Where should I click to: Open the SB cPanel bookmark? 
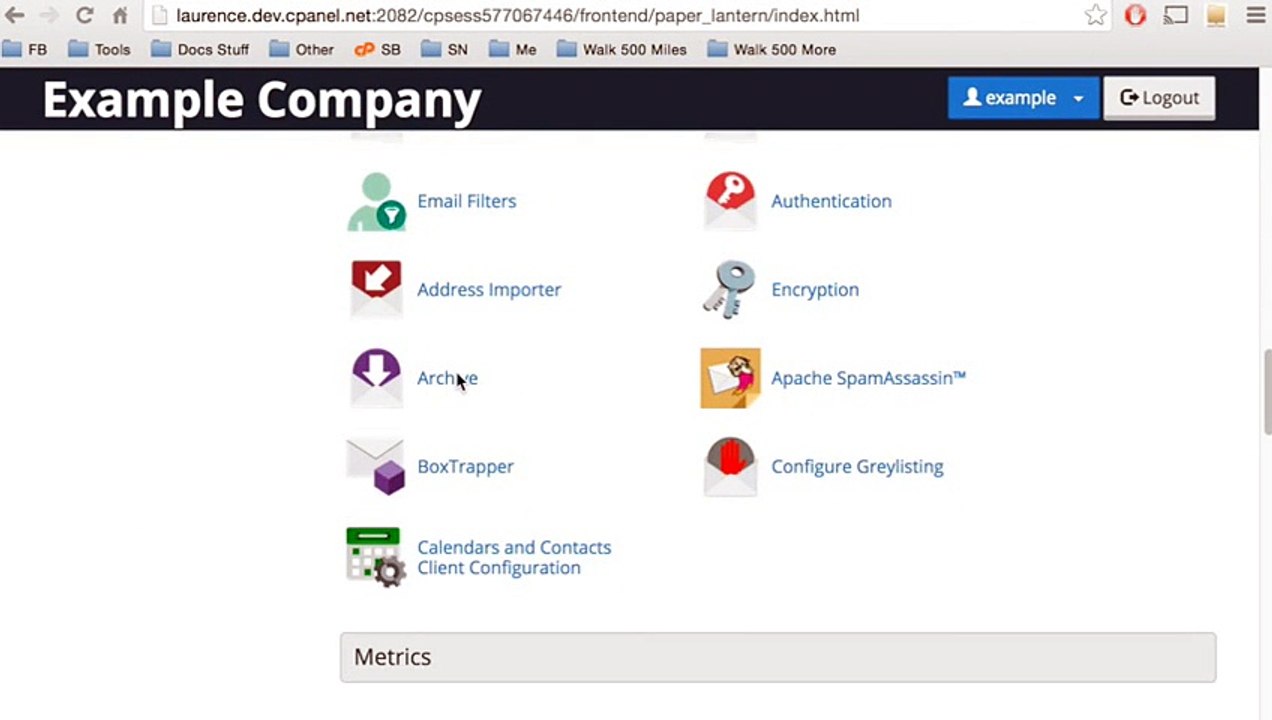[378, 49]
